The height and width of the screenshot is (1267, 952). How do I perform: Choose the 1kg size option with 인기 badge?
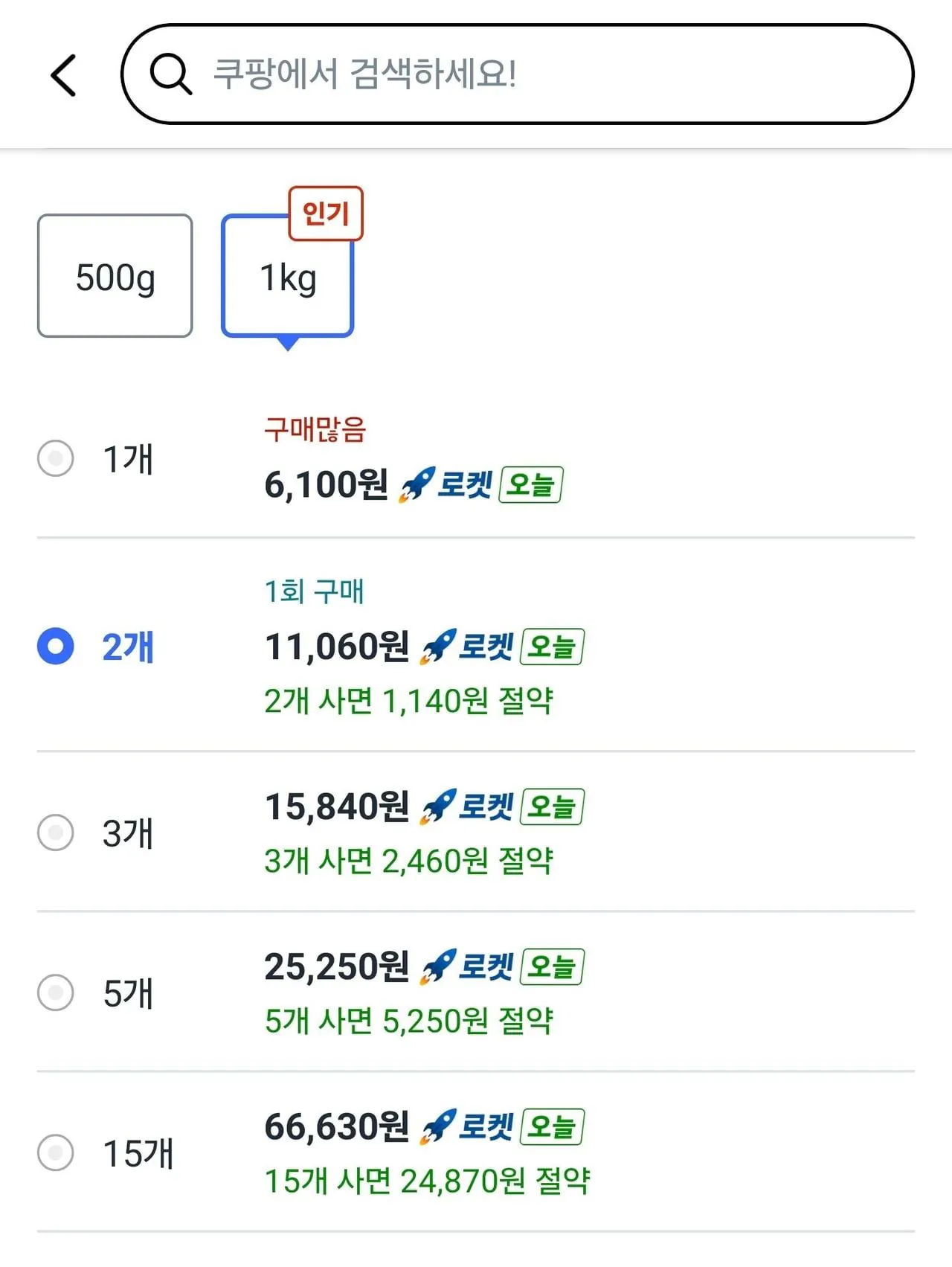[x=287, y=278]
